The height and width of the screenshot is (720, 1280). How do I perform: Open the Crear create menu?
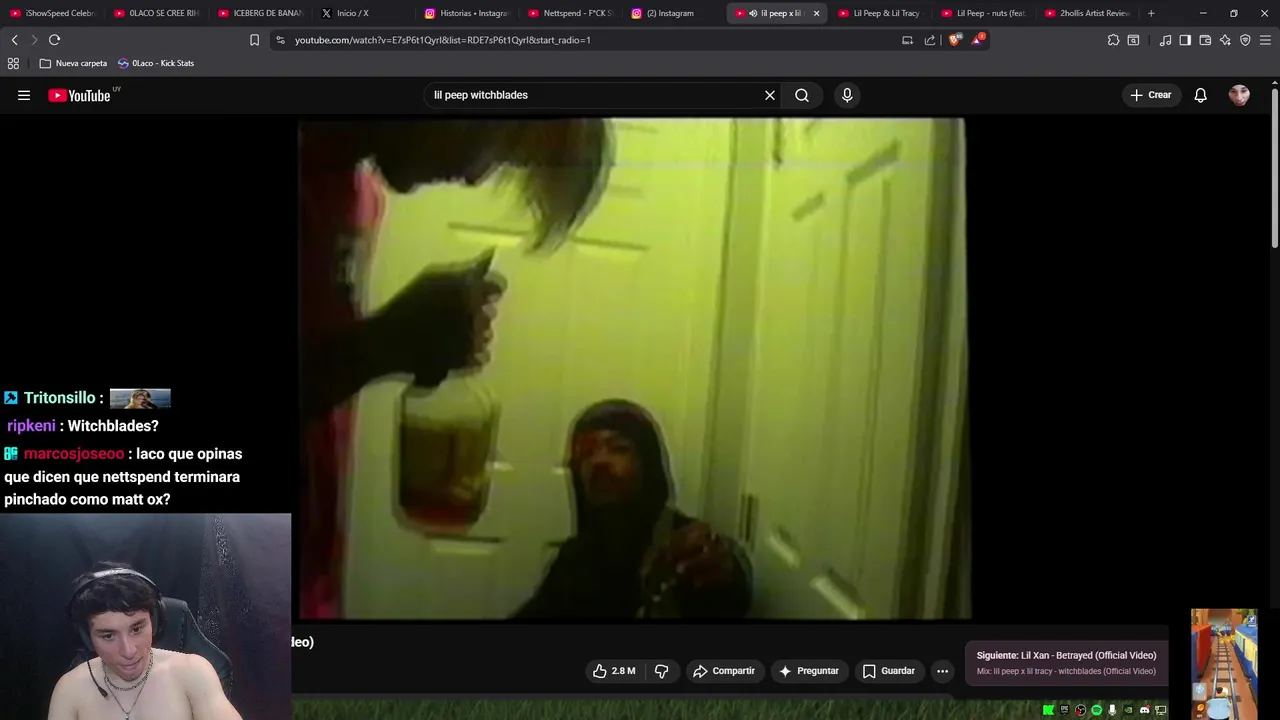click(1151, 95)
